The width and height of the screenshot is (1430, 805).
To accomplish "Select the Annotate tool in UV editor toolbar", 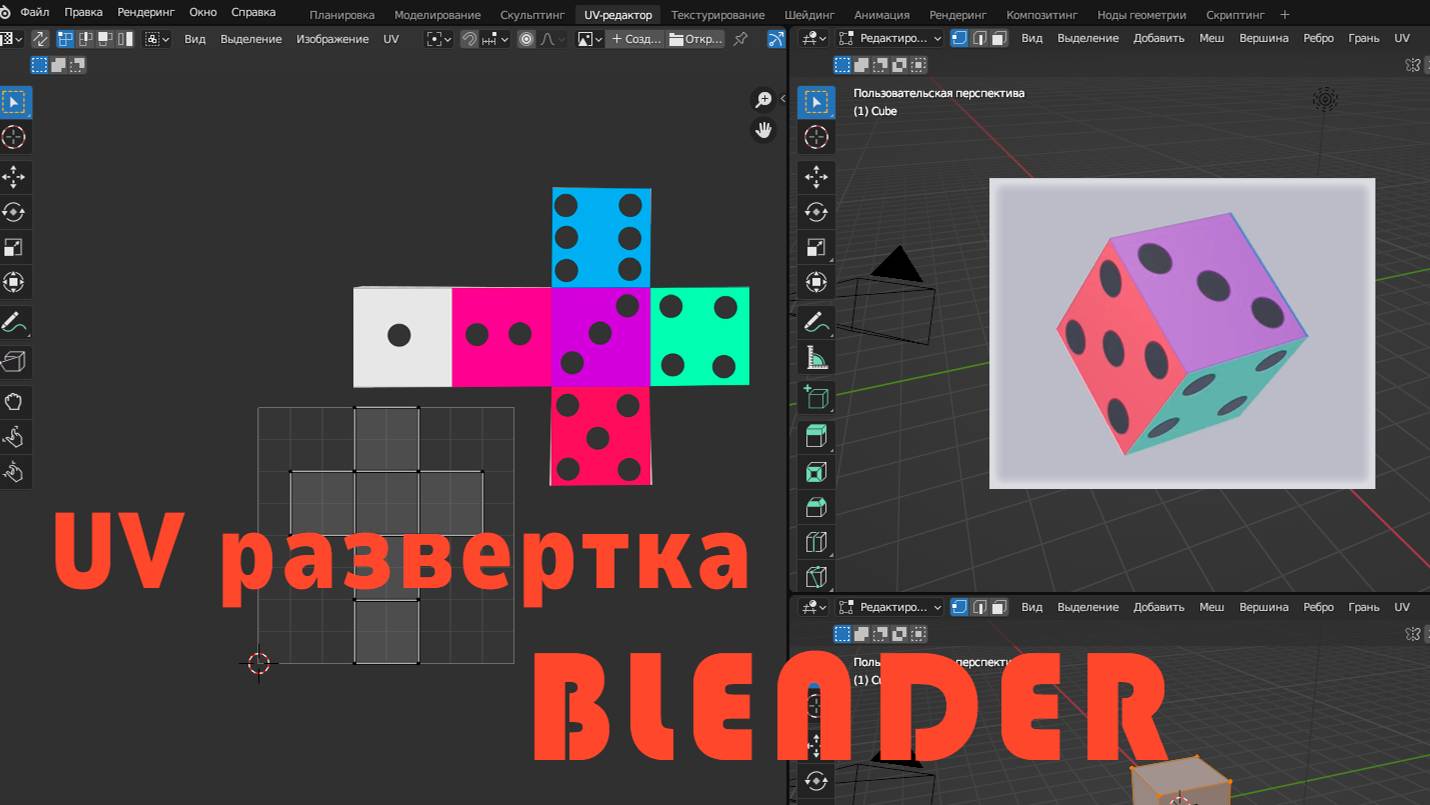I will coord(14,323).
